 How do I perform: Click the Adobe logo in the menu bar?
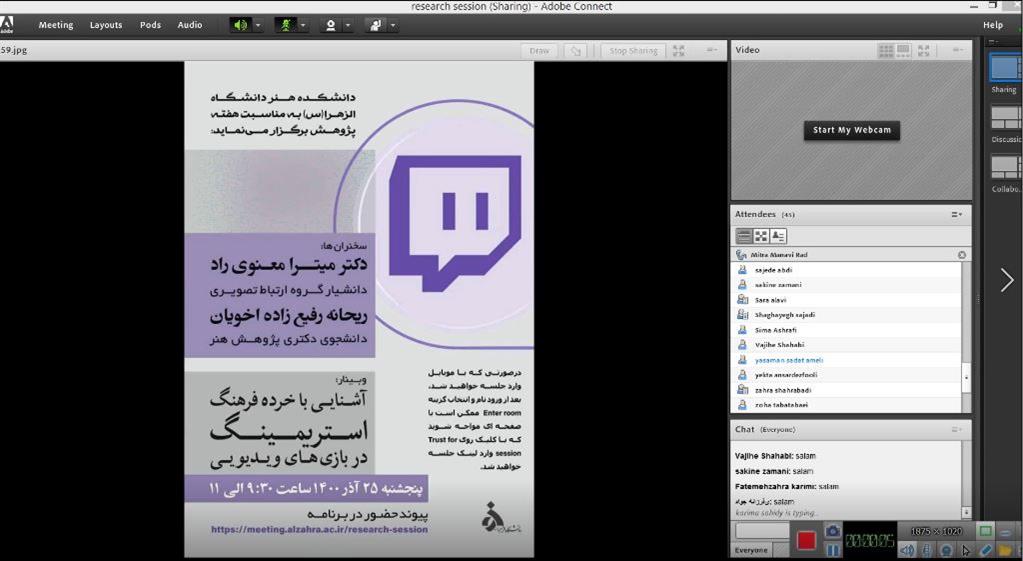pyautogui.click(x=7, y=25)
